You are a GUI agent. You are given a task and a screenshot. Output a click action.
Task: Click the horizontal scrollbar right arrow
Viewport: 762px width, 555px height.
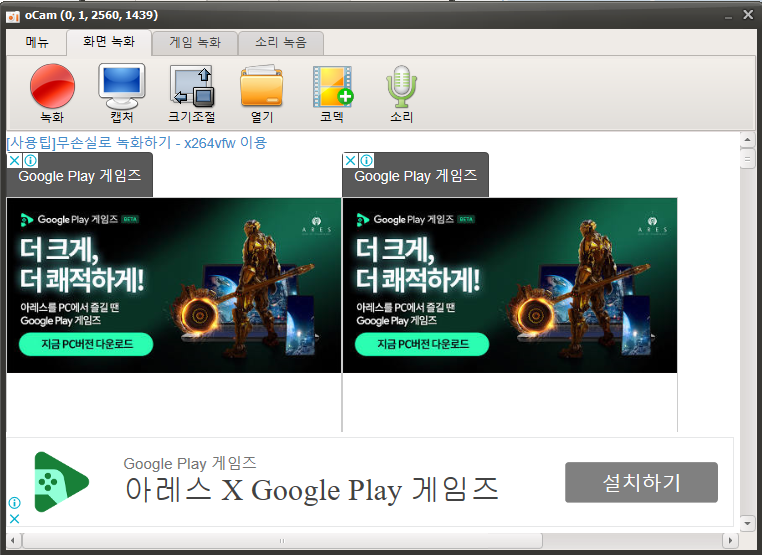click(x=729, y=540)
